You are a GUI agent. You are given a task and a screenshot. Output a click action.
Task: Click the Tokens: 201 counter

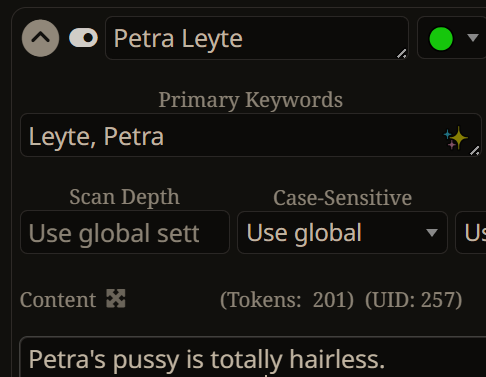coord(287,300)
